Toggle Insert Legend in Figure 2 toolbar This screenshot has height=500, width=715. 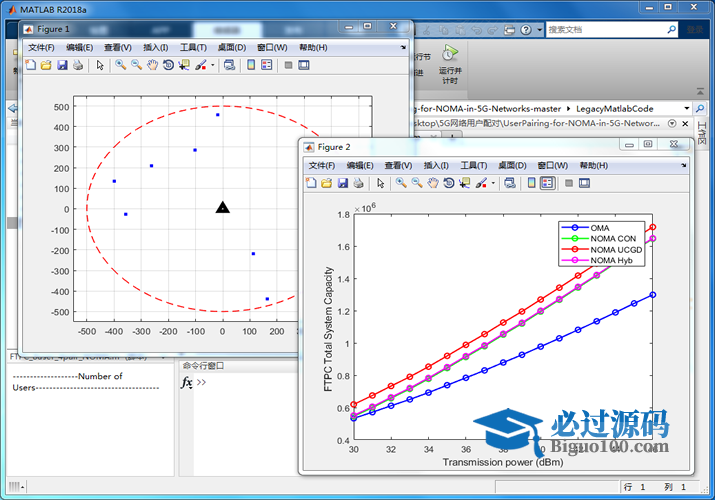(547, 183)
